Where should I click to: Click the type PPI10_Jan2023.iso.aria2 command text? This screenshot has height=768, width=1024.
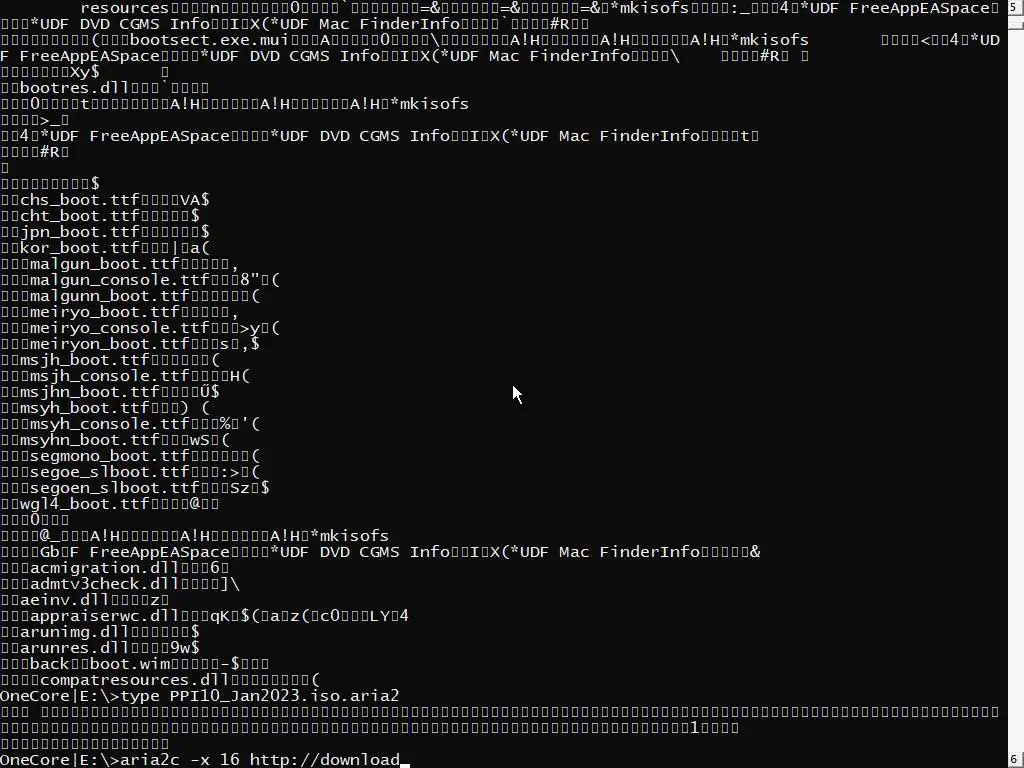point(259,696)
